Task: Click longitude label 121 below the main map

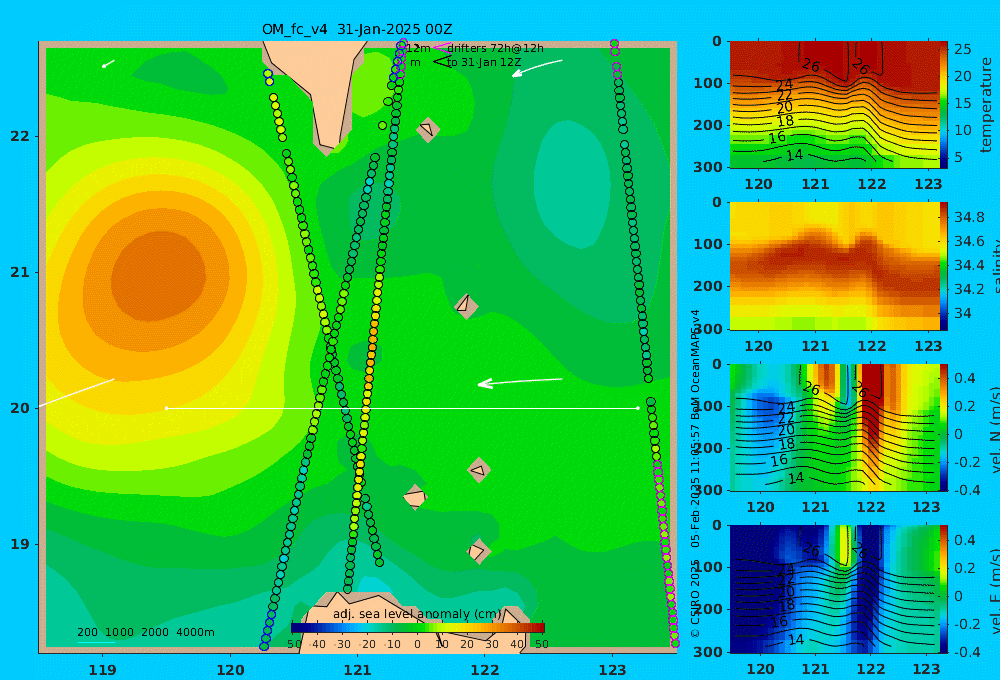Action: 357,670
